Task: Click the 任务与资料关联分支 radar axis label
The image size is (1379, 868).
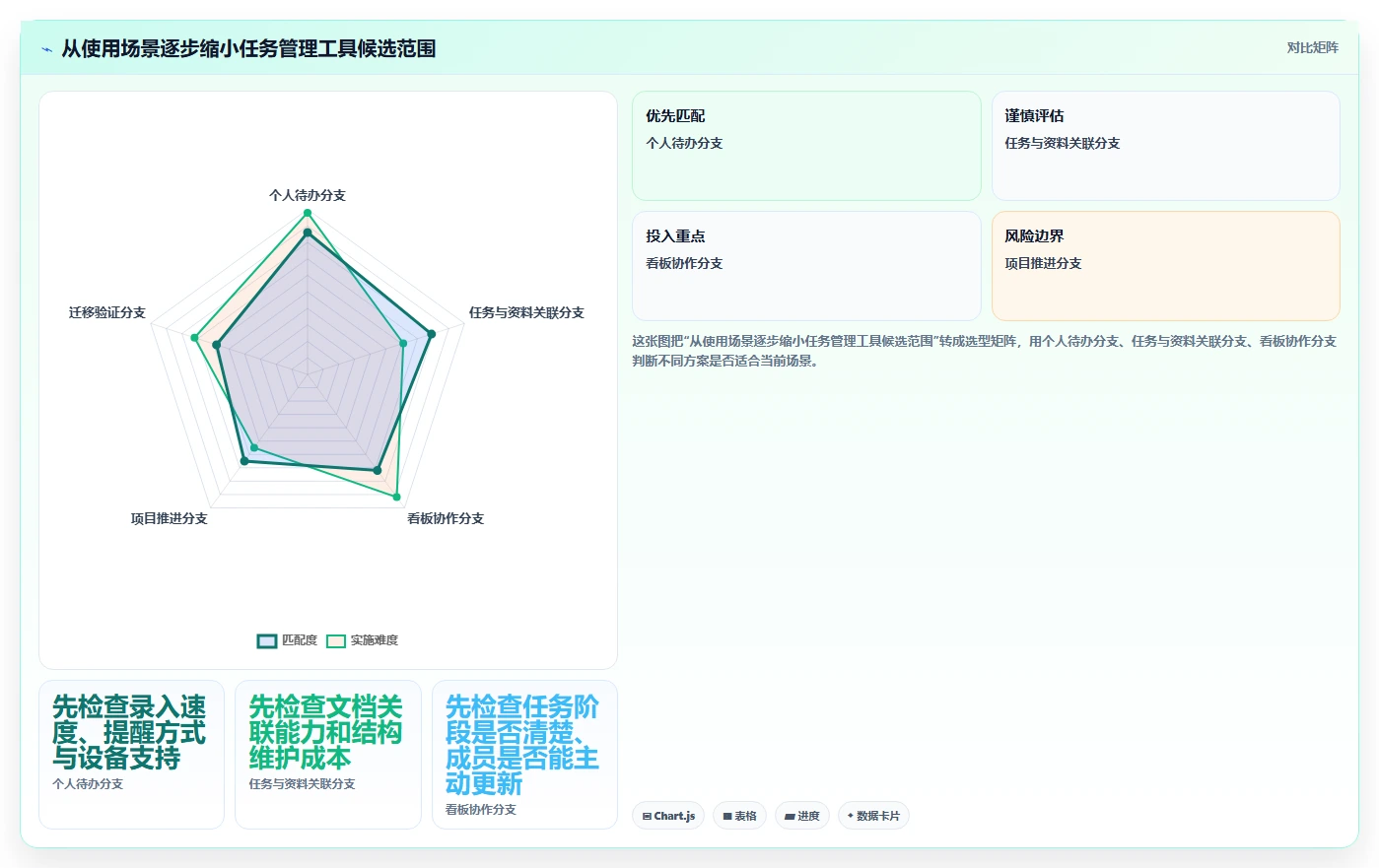Action: click(x=526, y=312)
